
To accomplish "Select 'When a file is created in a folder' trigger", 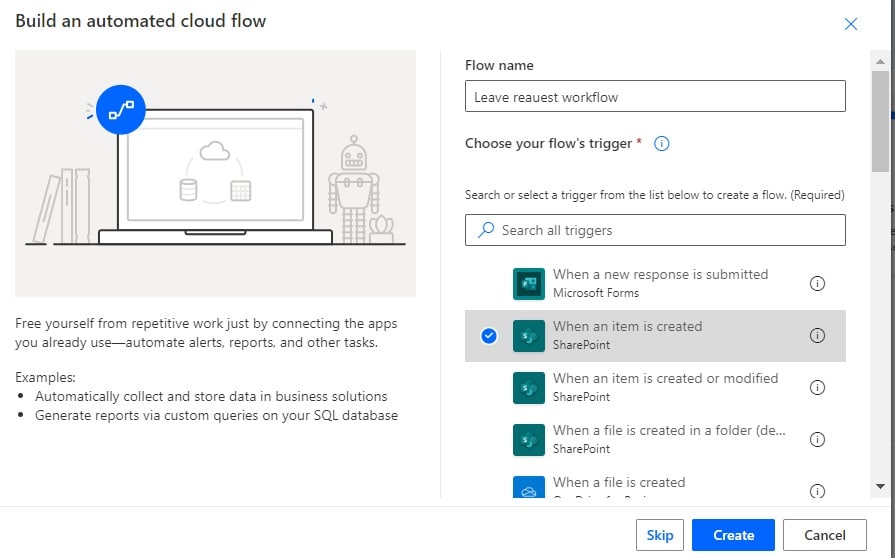I will [x=655, y=439].
